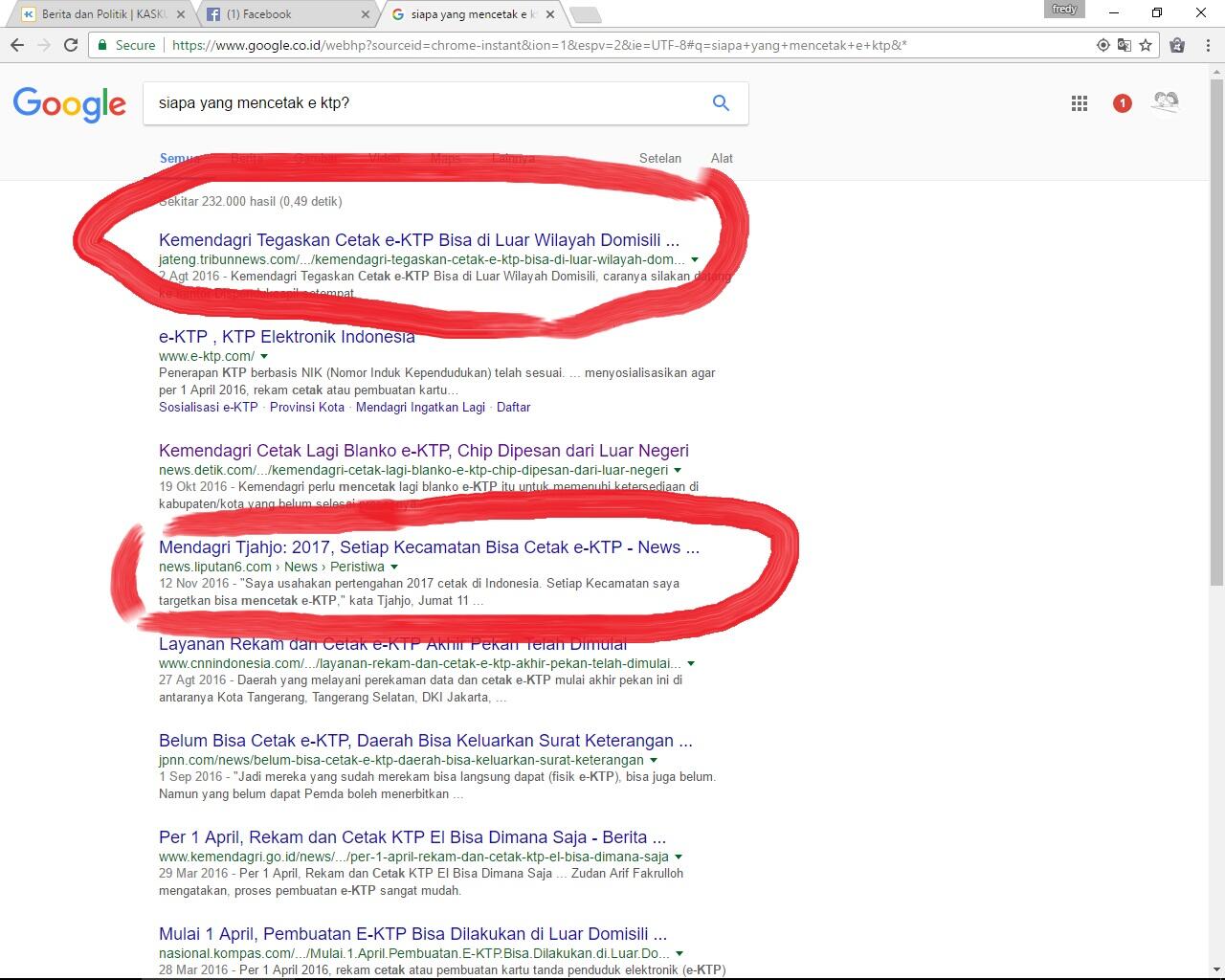Expand the jateng.tribunnews.com result dropdown arrow
Image resolution: width=1225 pixels, height=980 pixels.
(x=695, y=259)
